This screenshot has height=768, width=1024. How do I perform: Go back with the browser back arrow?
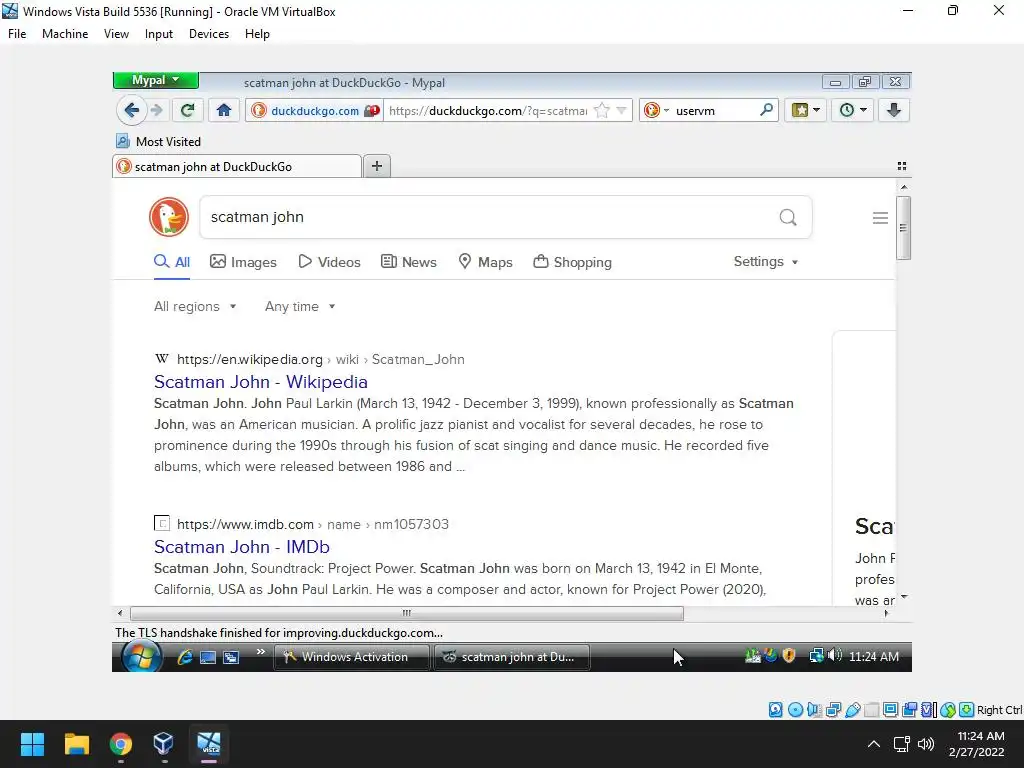click(131, 110)
